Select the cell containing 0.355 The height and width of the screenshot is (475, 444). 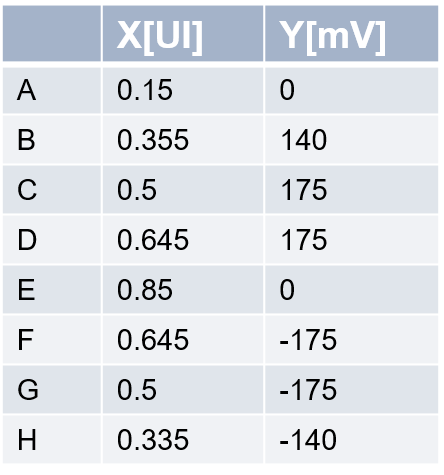(183, 140)
